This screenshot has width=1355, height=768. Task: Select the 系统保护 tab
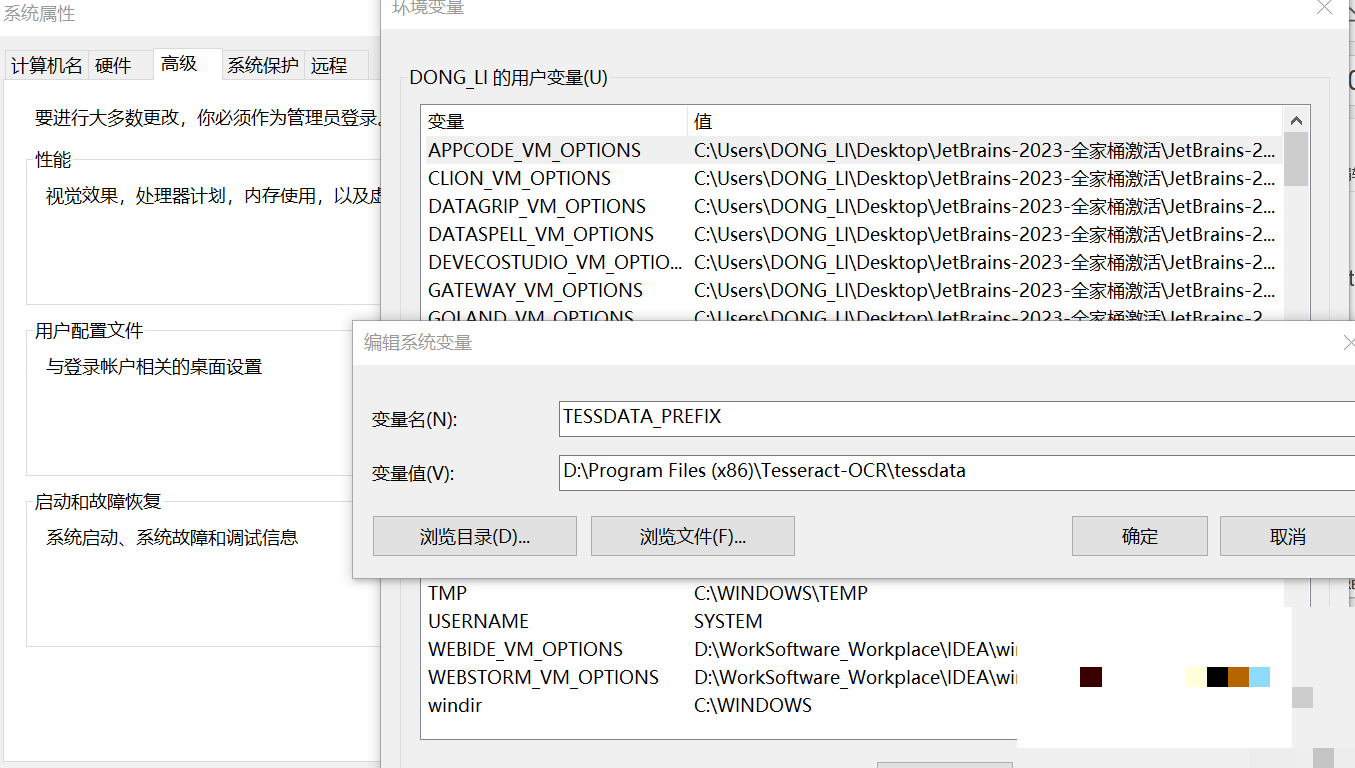[x=262, y=66]
